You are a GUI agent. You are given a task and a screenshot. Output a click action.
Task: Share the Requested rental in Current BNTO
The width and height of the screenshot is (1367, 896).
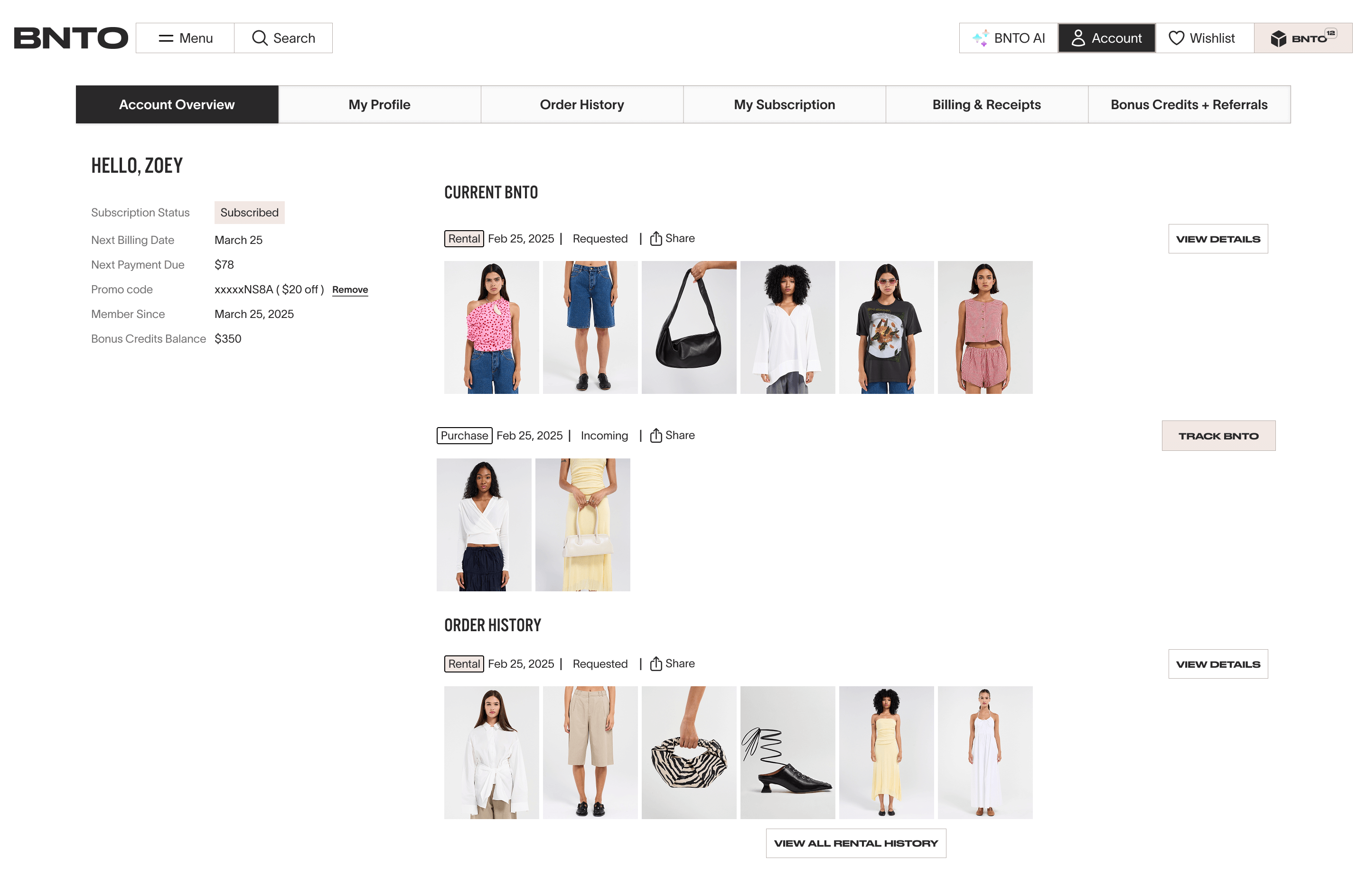tap(672, 238)
